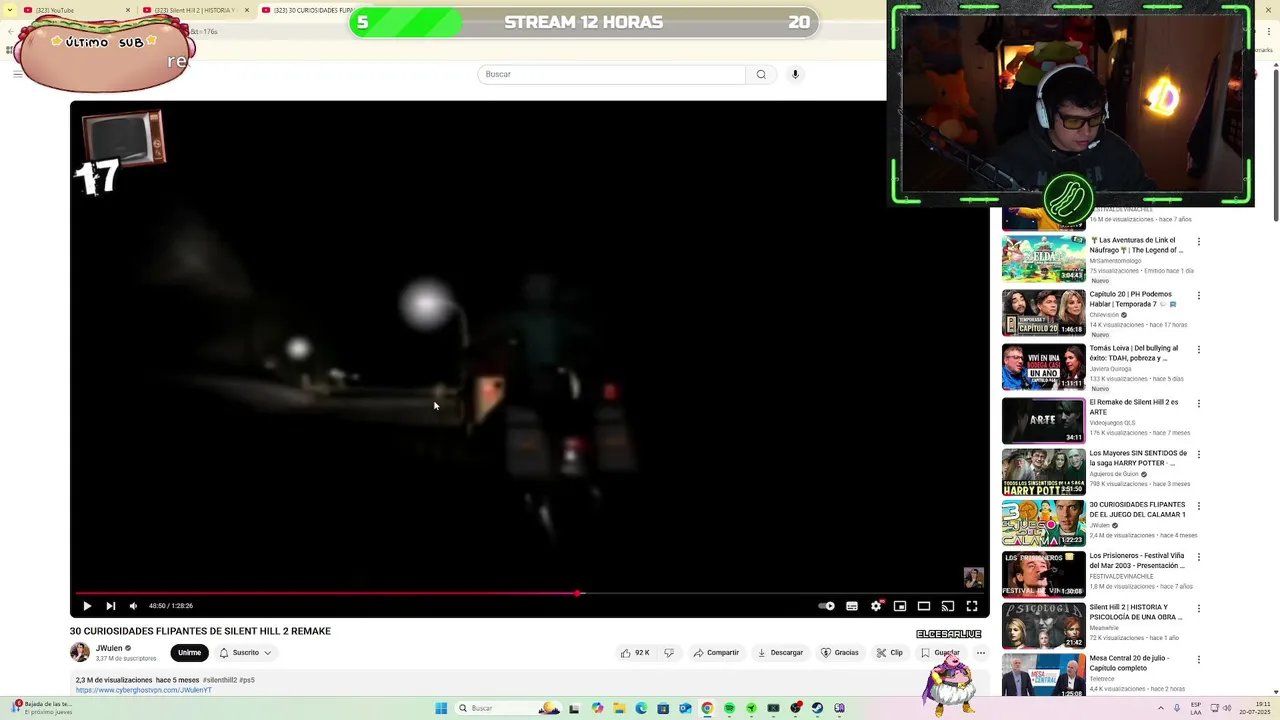Open the Suscrito notification dropdown

click(x=245, y=653)
